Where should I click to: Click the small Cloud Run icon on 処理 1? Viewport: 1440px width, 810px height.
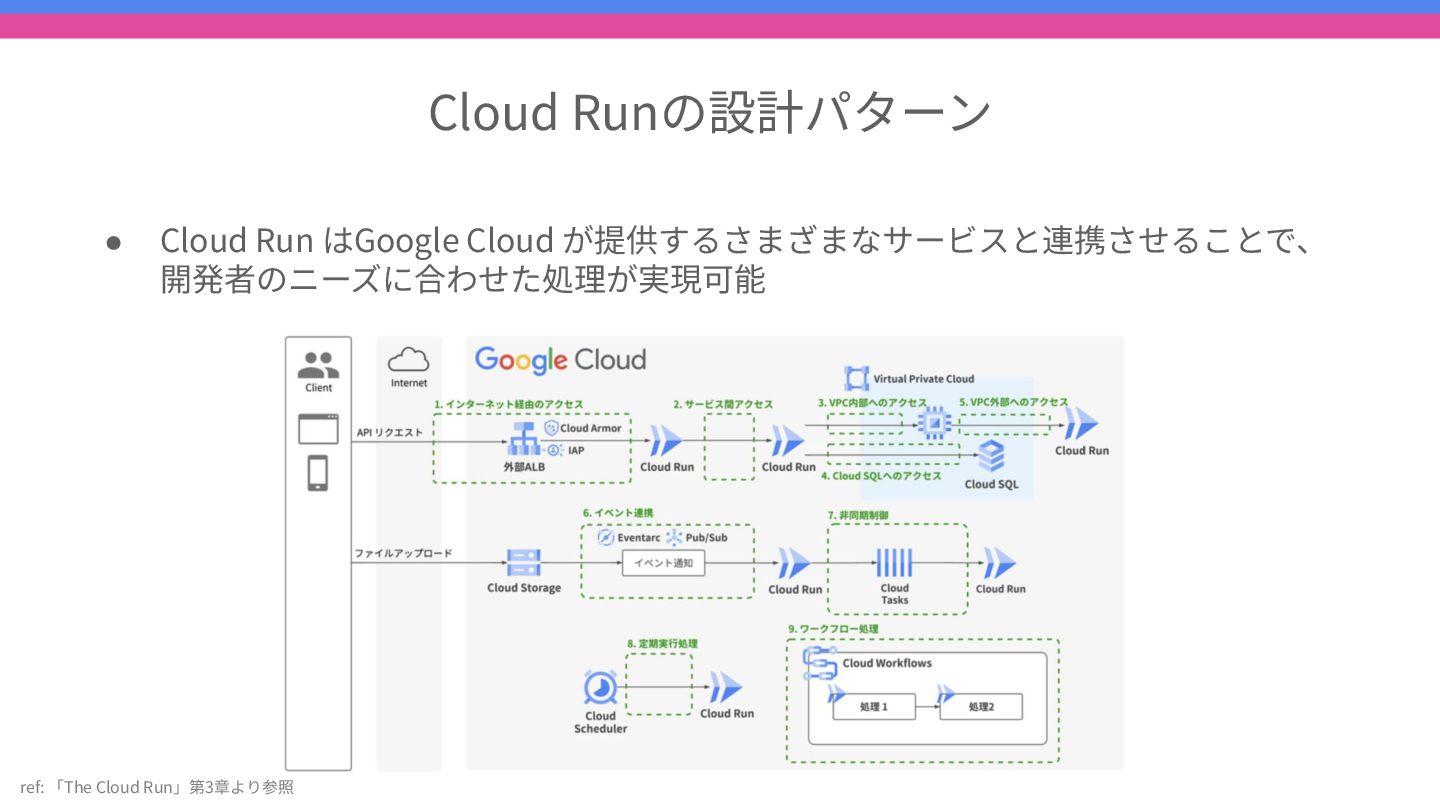pos(837,694)
